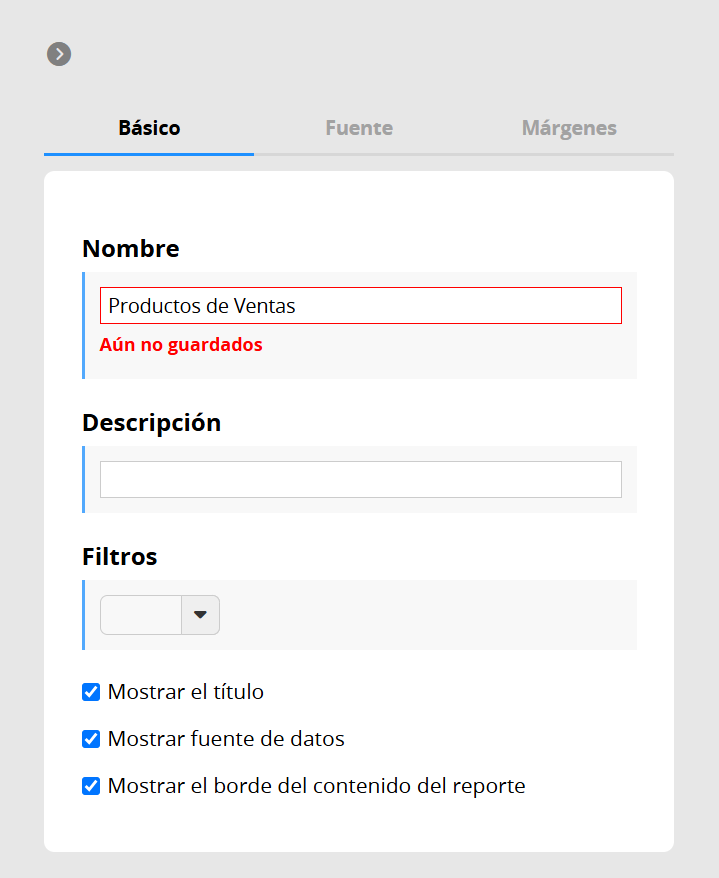Click the Descripción section heading
The height and width of the screenshot is (878, 719).
[151, 423]
